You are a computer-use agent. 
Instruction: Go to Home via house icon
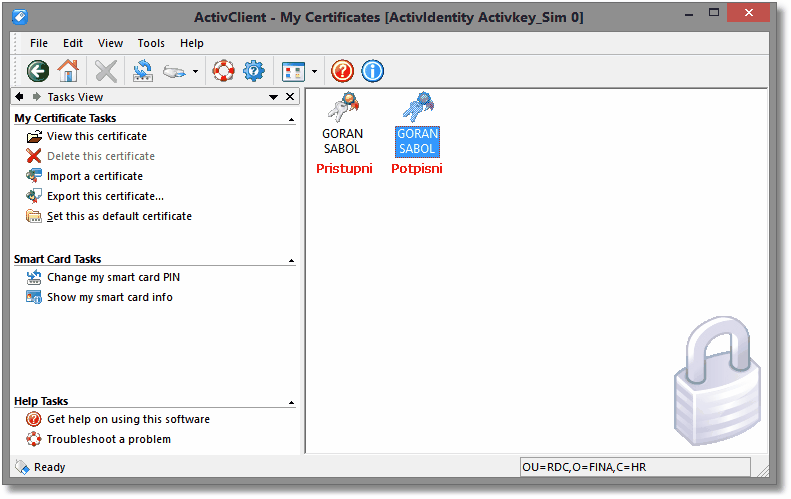tap(68, 71)
